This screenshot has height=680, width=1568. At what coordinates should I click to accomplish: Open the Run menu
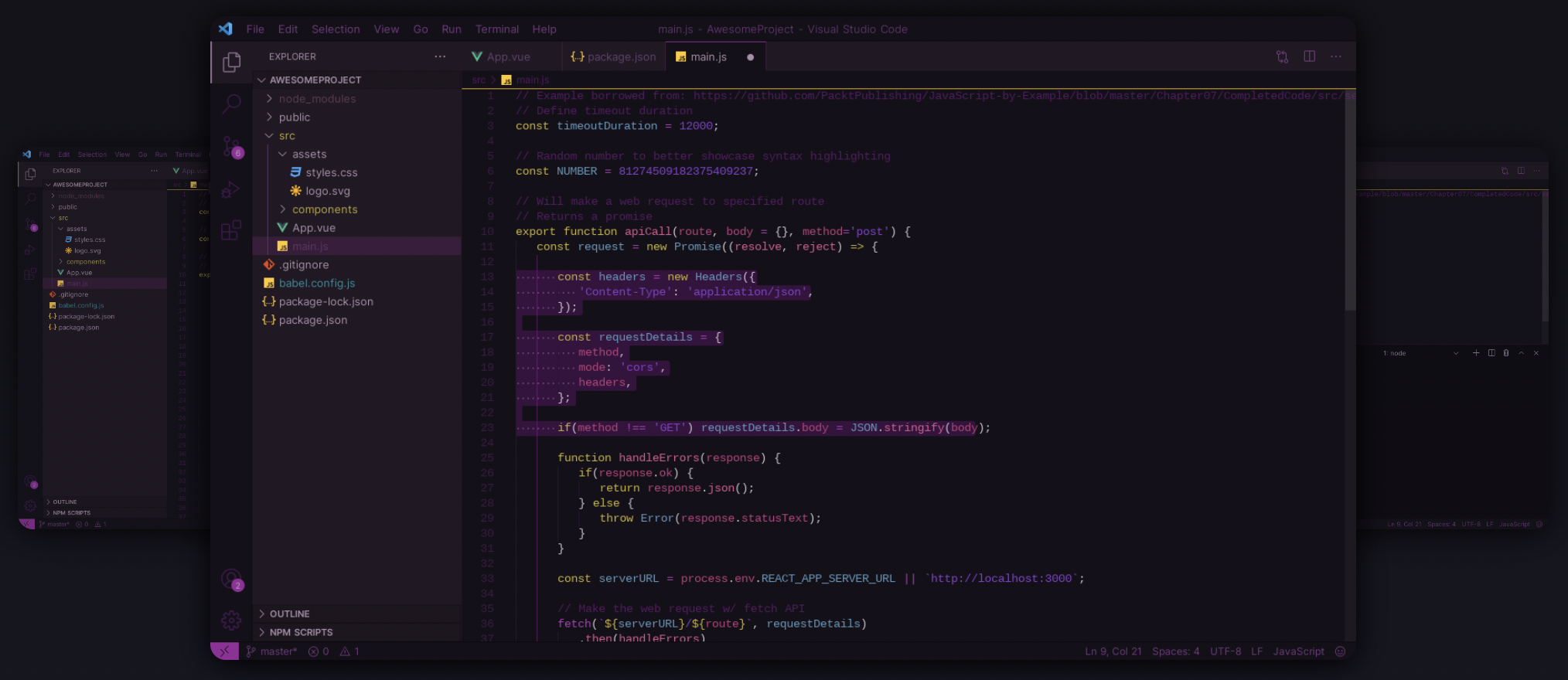452,29
